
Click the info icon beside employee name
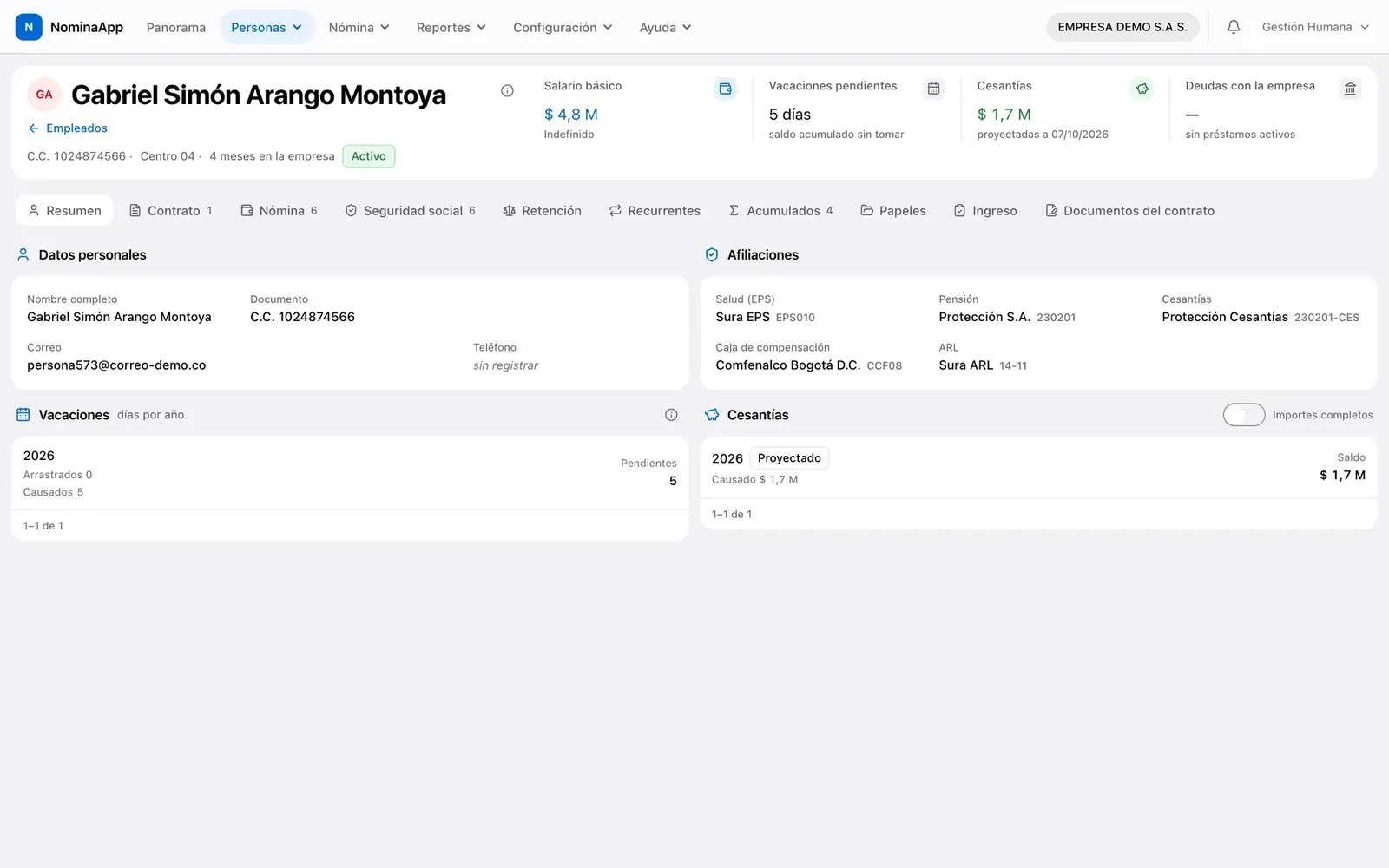pos(507,91)
